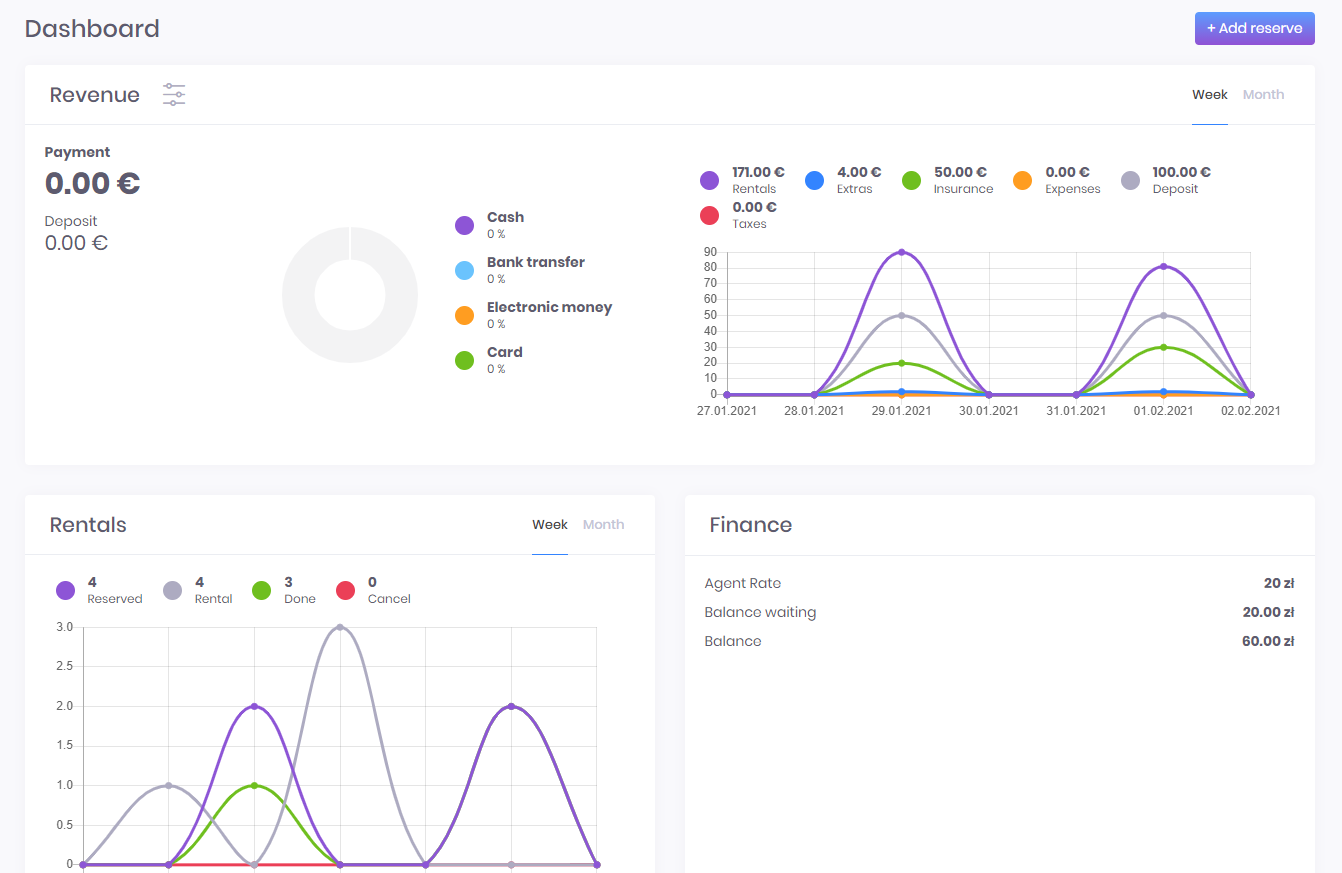The height and width of the screenshot is (873, 1342).
Task: Click the green peak point at 1.0 in Rentals chart
Action: (x=254, y=785)
